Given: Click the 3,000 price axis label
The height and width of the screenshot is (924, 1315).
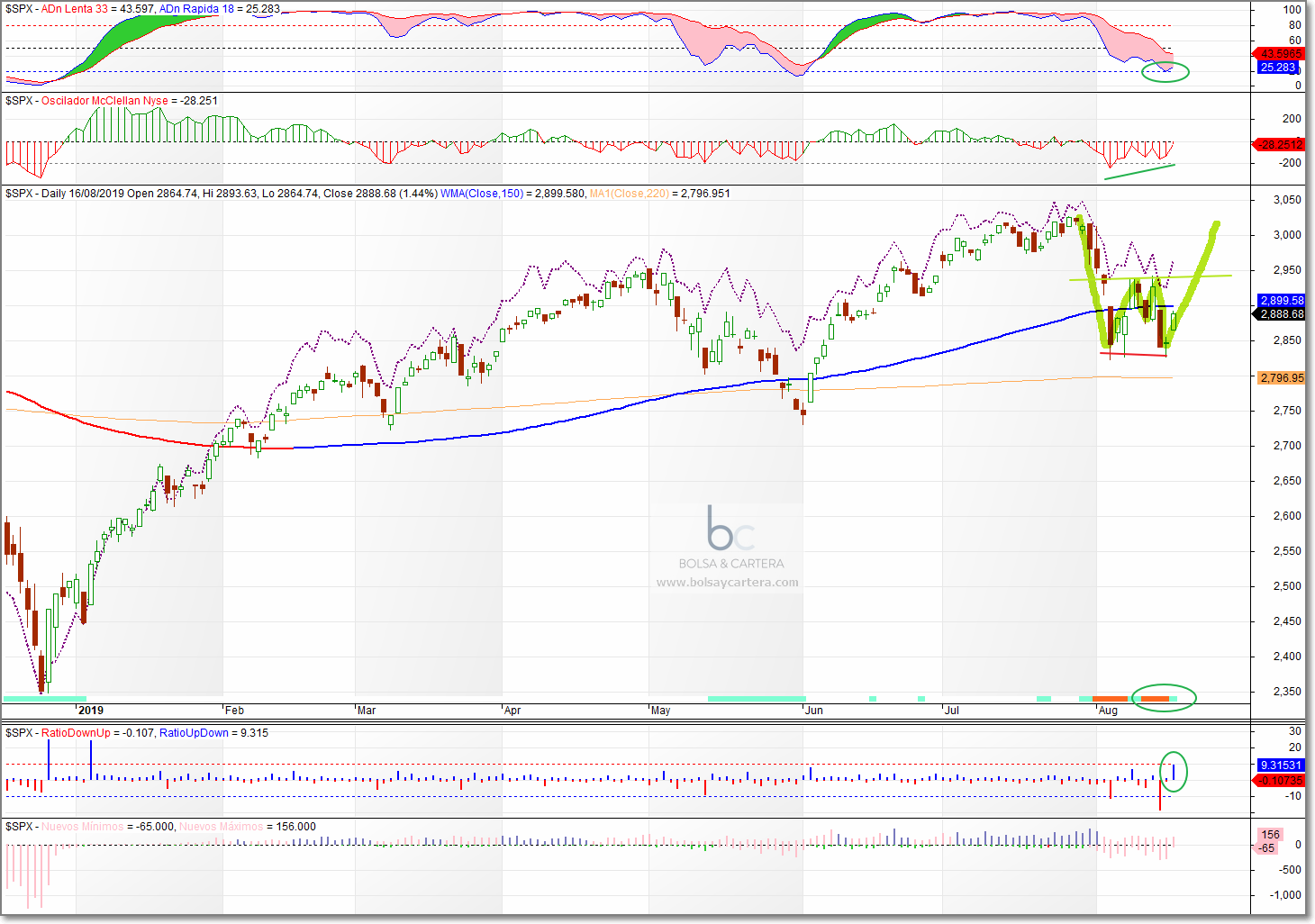Looking at the screenshot, I should (1286, 235).
